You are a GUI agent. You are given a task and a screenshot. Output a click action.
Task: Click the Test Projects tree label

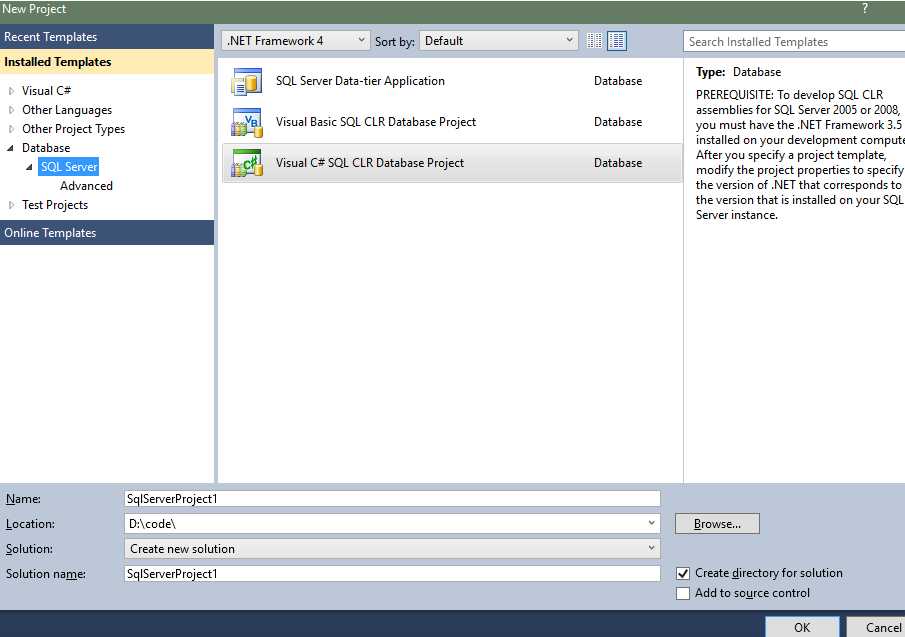coord(55,205)
